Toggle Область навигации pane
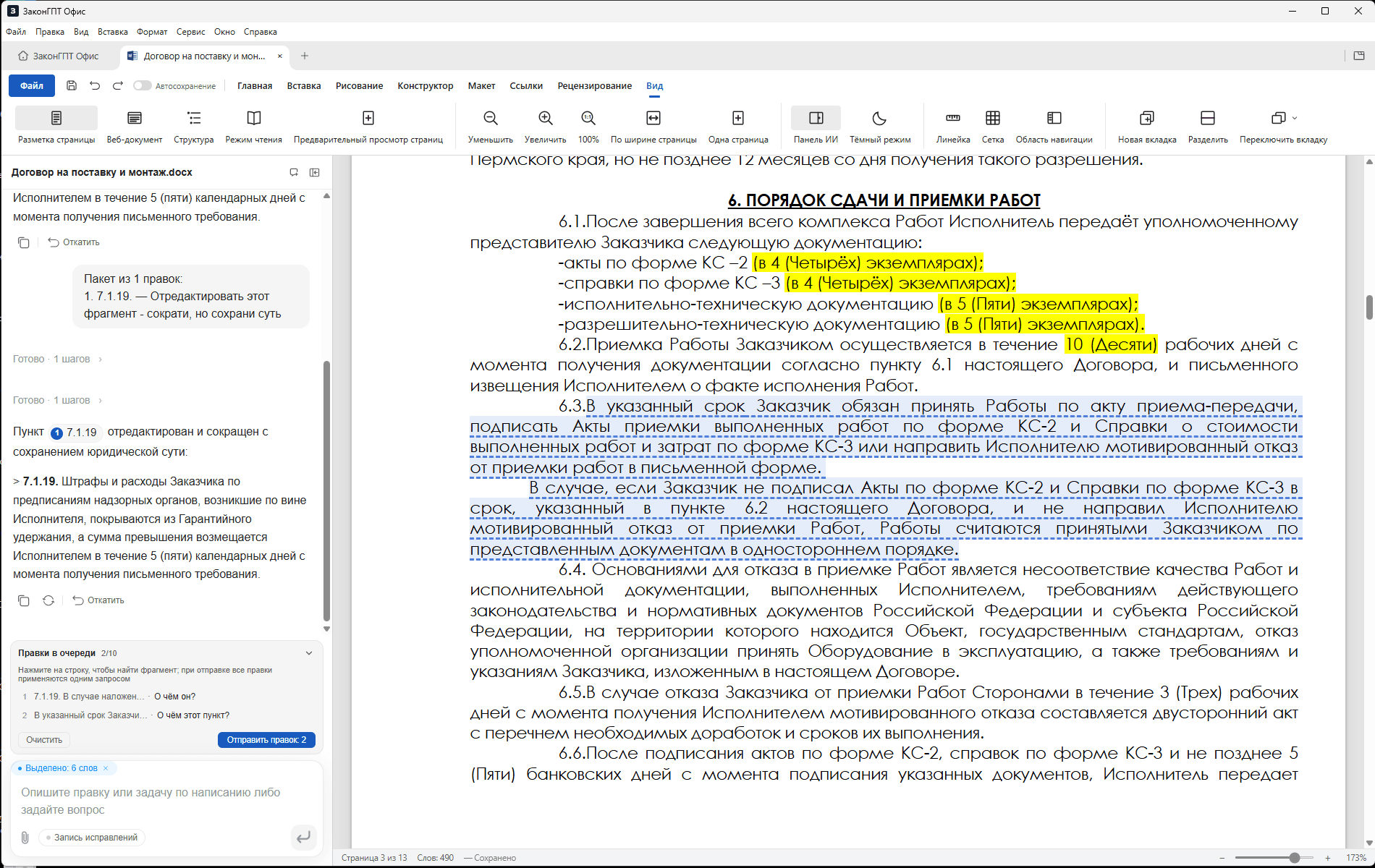 (1054, 126)
